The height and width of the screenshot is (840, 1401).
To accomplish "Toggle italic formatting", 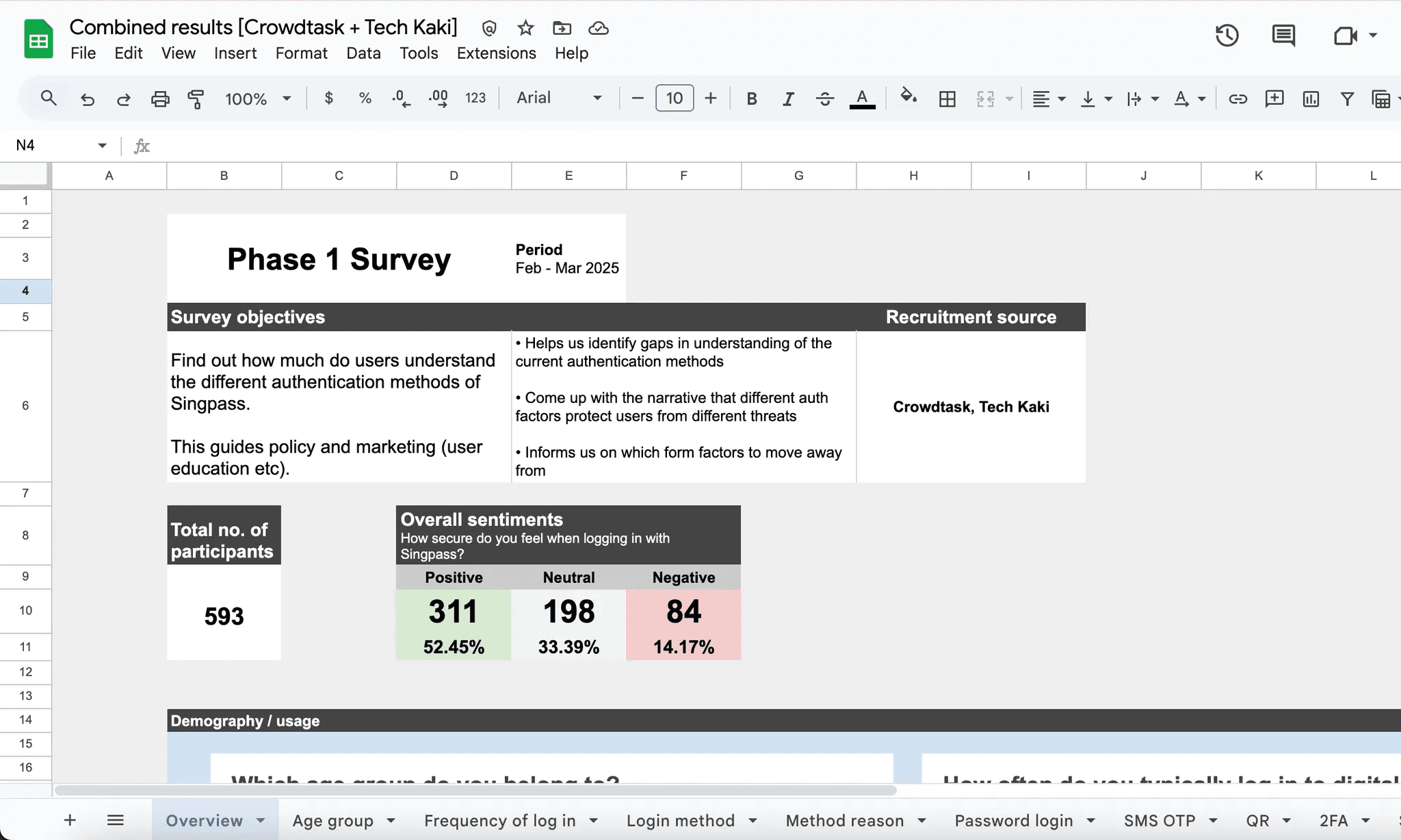I will 788,99.
